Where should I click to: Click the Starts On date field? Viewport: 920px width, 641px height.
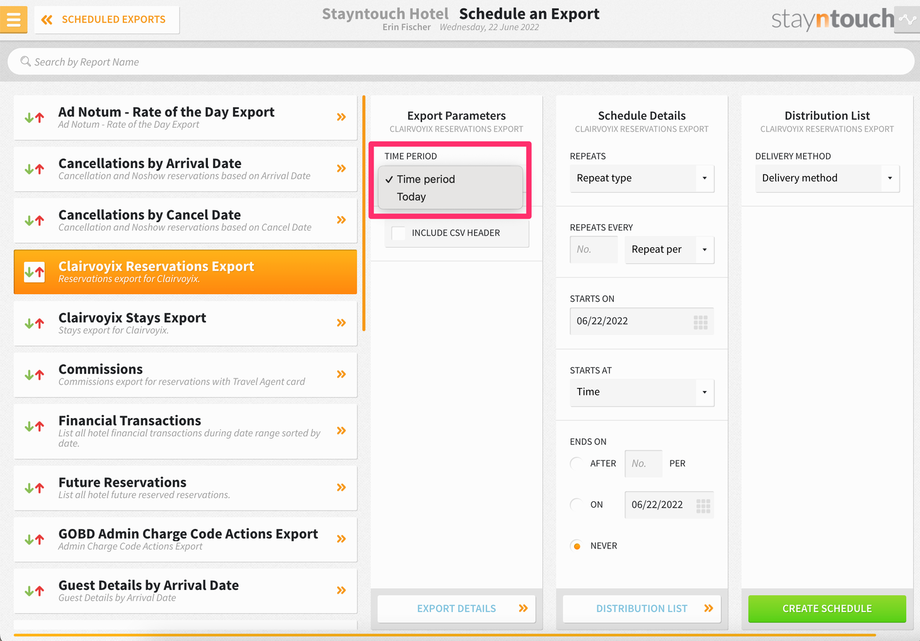(641, 321)
